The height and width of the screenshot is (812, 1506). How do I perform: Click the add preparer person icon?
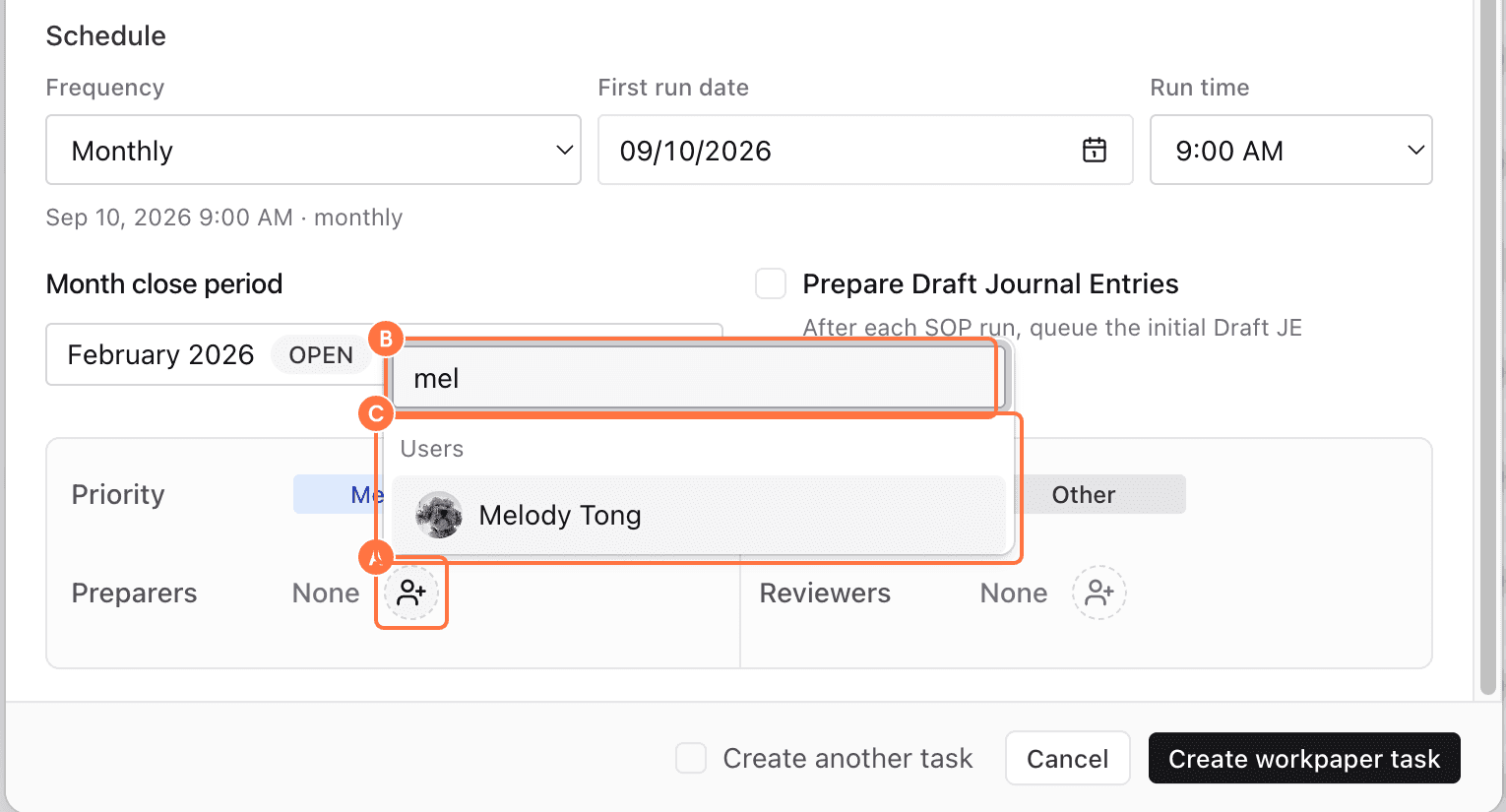411,593
